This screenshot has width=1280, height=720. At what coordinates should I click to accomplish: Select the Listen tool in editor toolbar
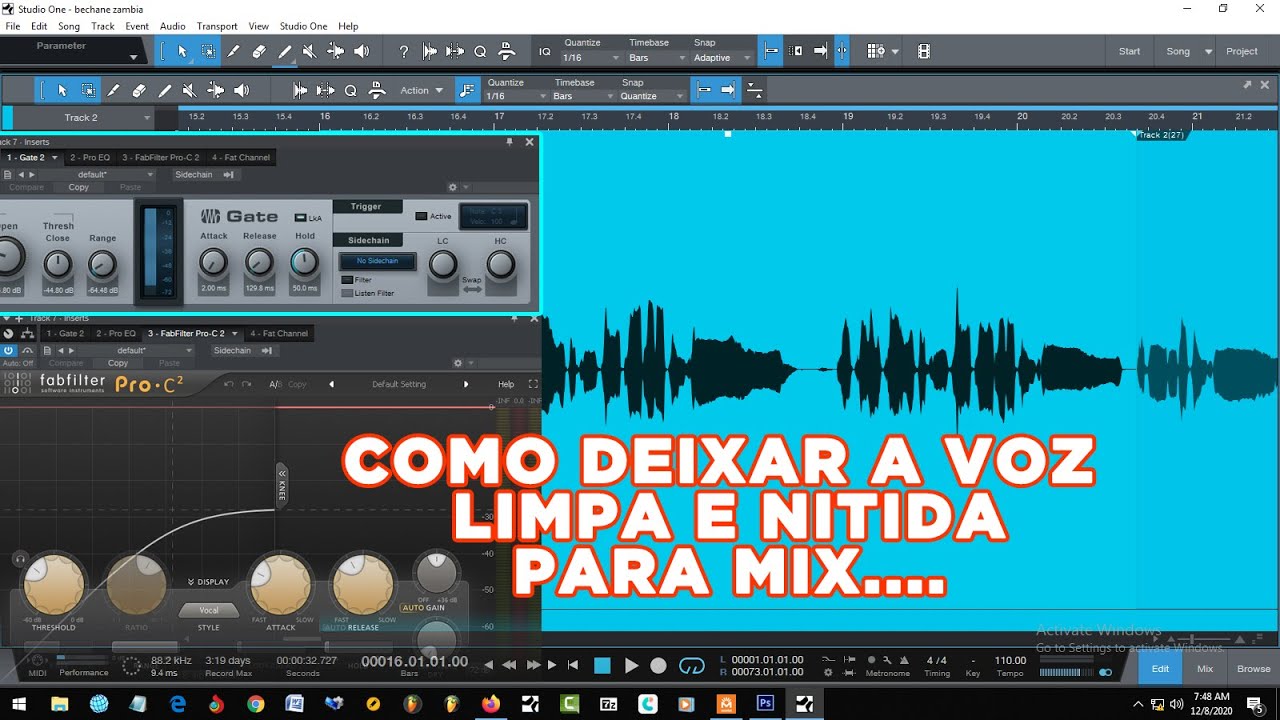click(241, 90)
